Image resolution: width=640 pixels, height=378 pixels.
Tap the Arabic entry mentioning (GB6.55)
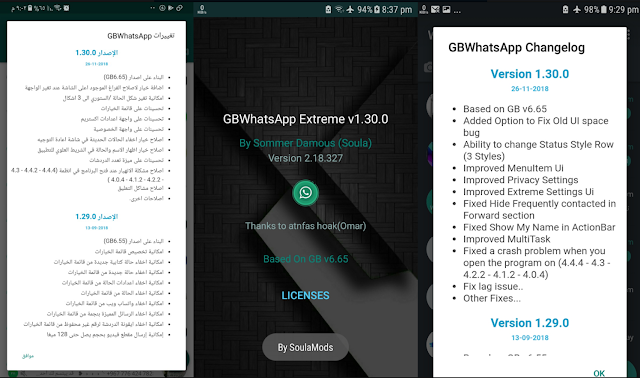[x=133, y=241]
